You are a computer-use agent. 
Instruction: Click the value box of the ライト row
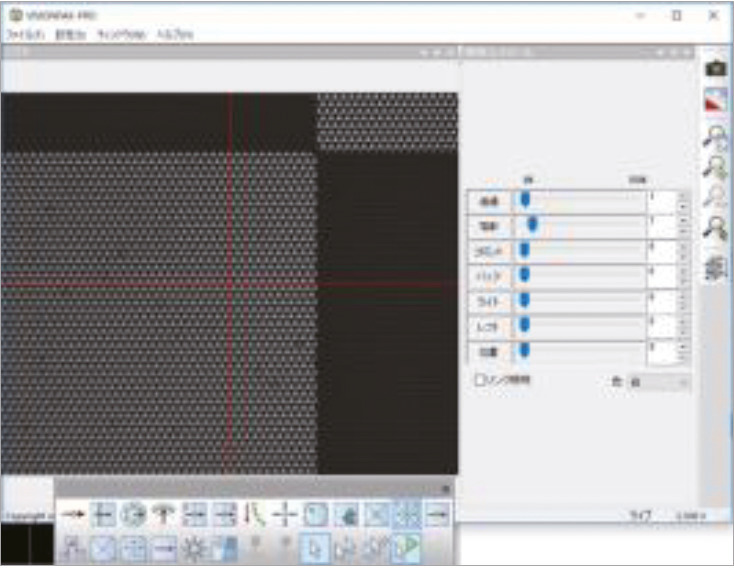[662, 302]
